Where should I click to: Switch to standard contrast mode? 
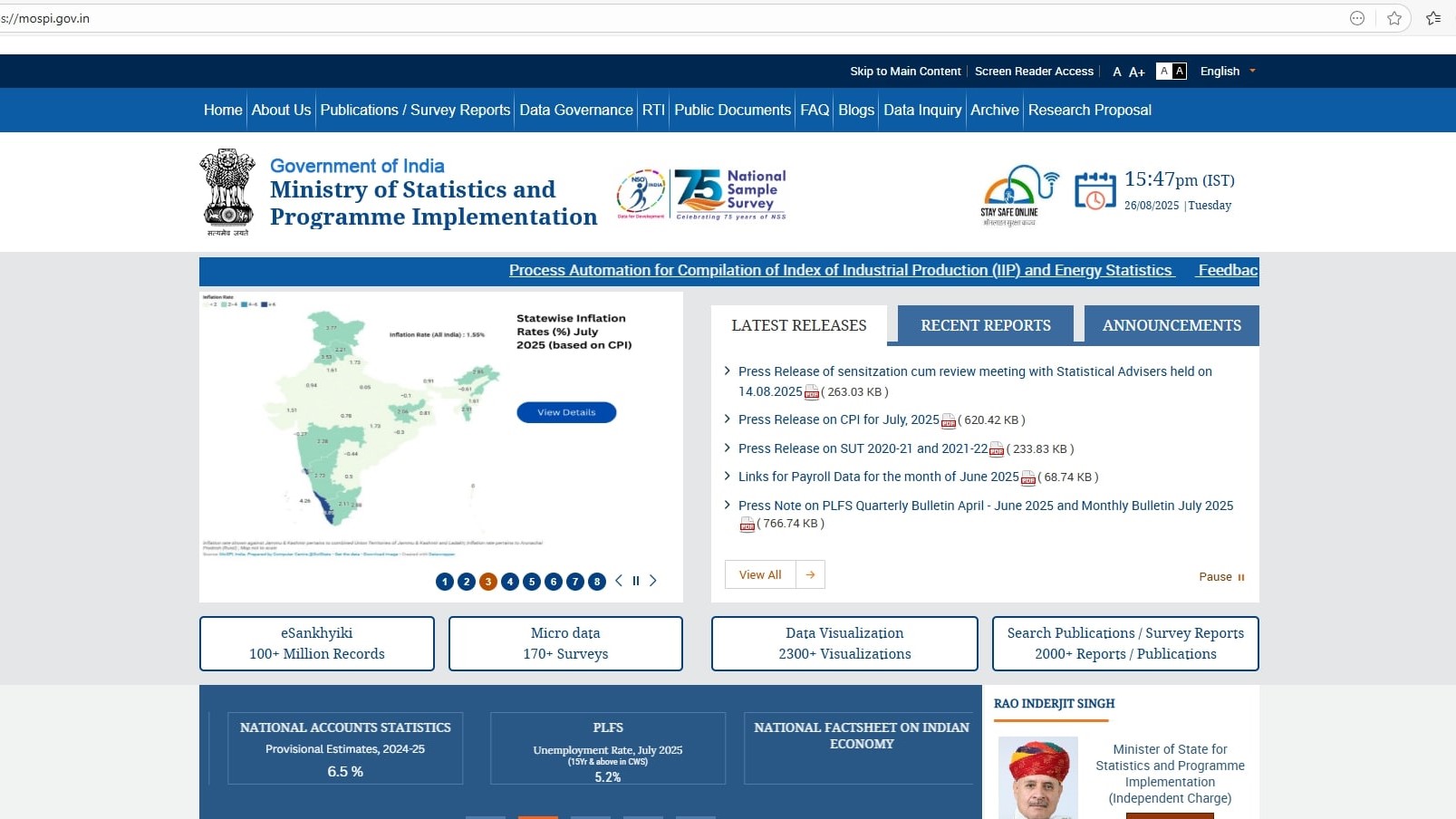[x=1164, y=71]
